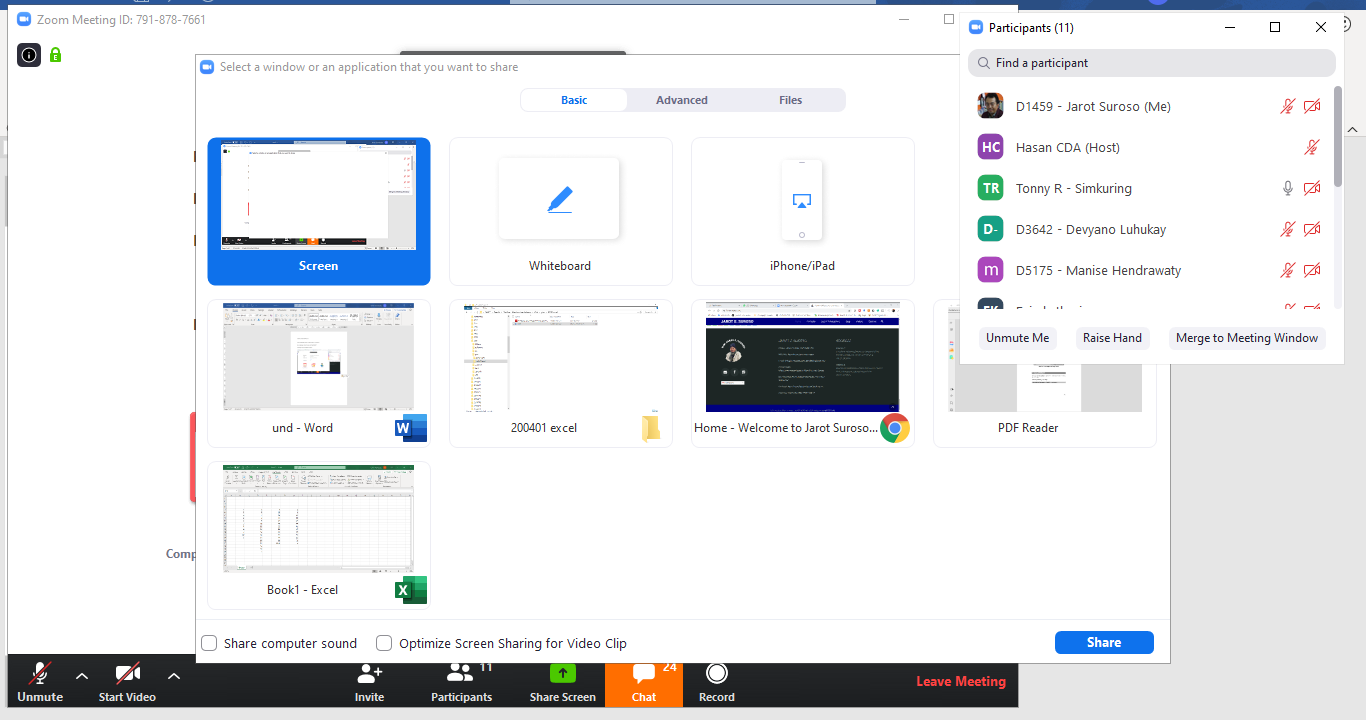Expand audio options arrow beside Unmute
The image size is (1366, 720).
[82, 676]
